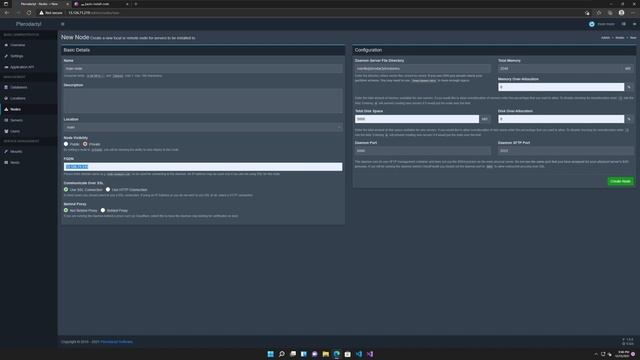Open Databases in the sidebar
The height and width of the screenshot is (360, 640).
click(18, 87)
